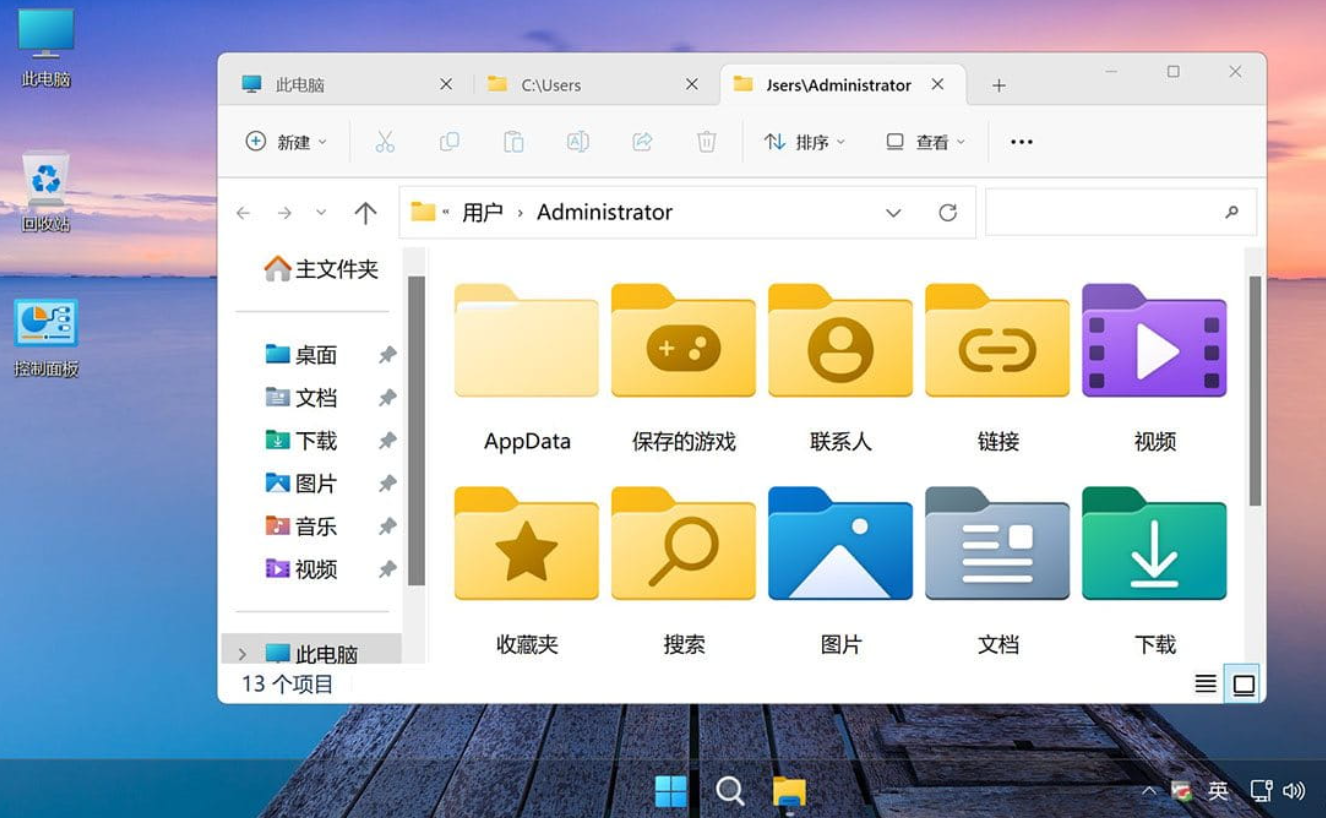Click the Share icon in toolbar
The image size is (1326, 818).
(x=642, y=142)
